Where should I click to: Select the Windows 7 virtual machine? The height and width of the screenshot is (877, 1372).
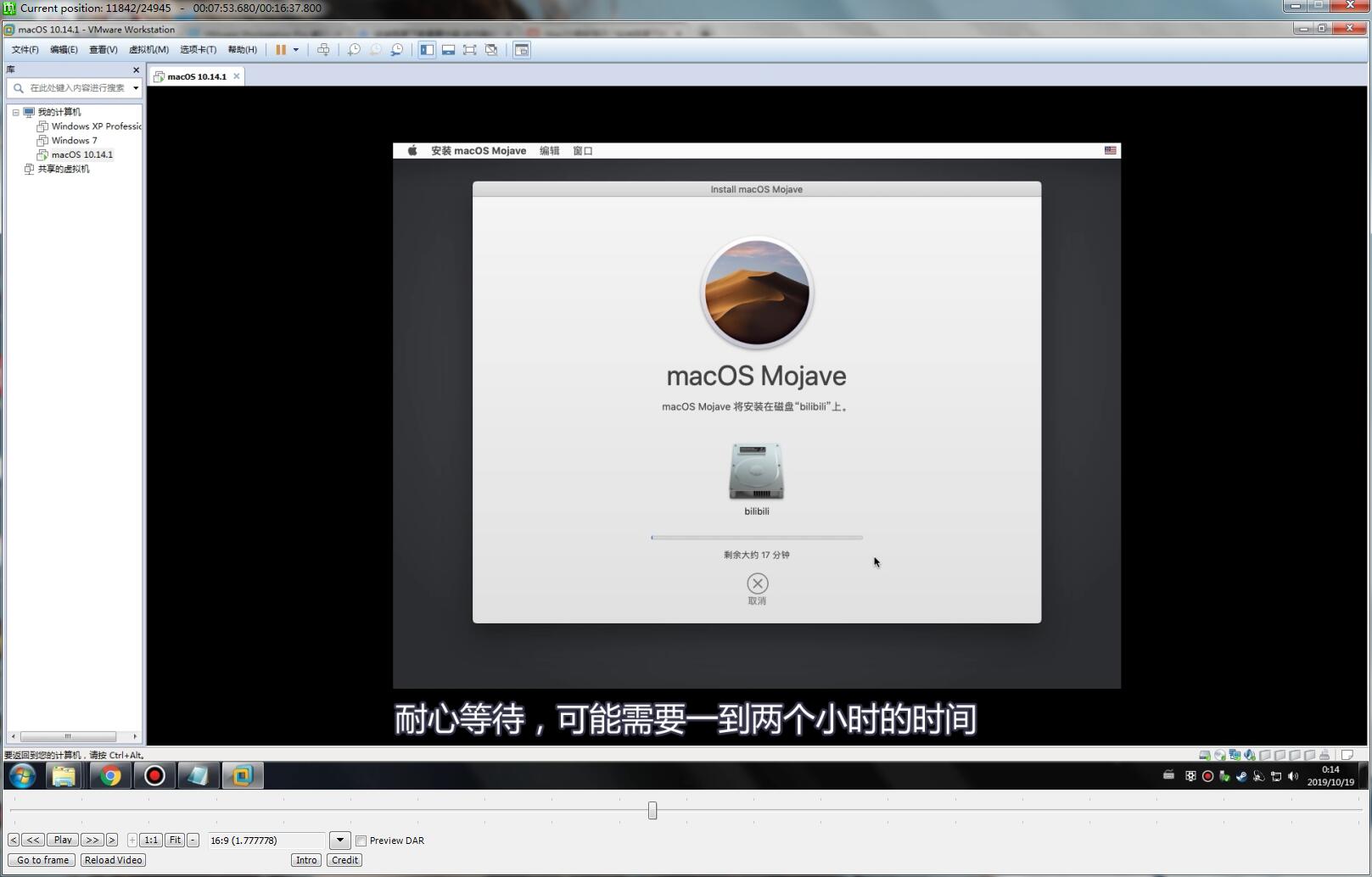pyautogui.click(x=67, y=141)
